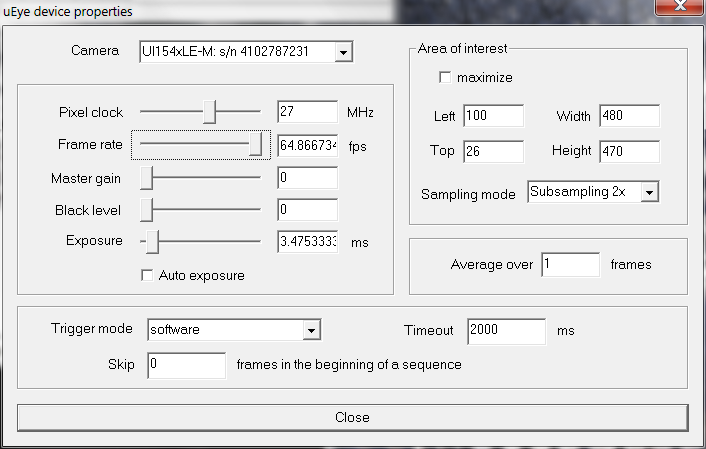This screenshot has width=706, height=449.
Task: Click the Black level slider handle
Action: (146, 210)
